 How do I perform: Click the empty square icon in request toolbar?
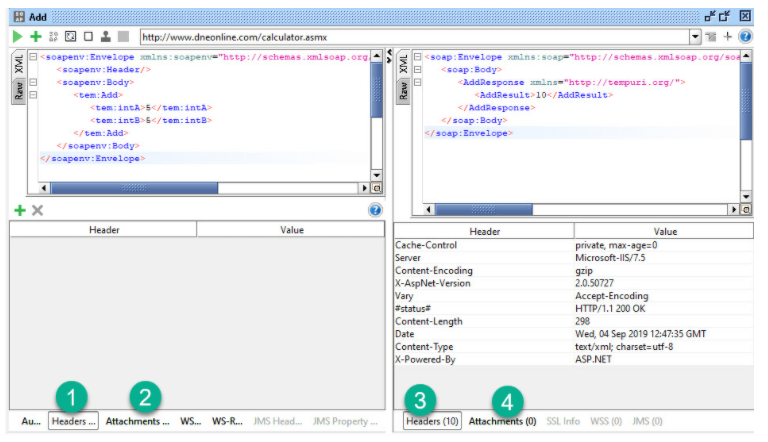[x=88, y=36]
